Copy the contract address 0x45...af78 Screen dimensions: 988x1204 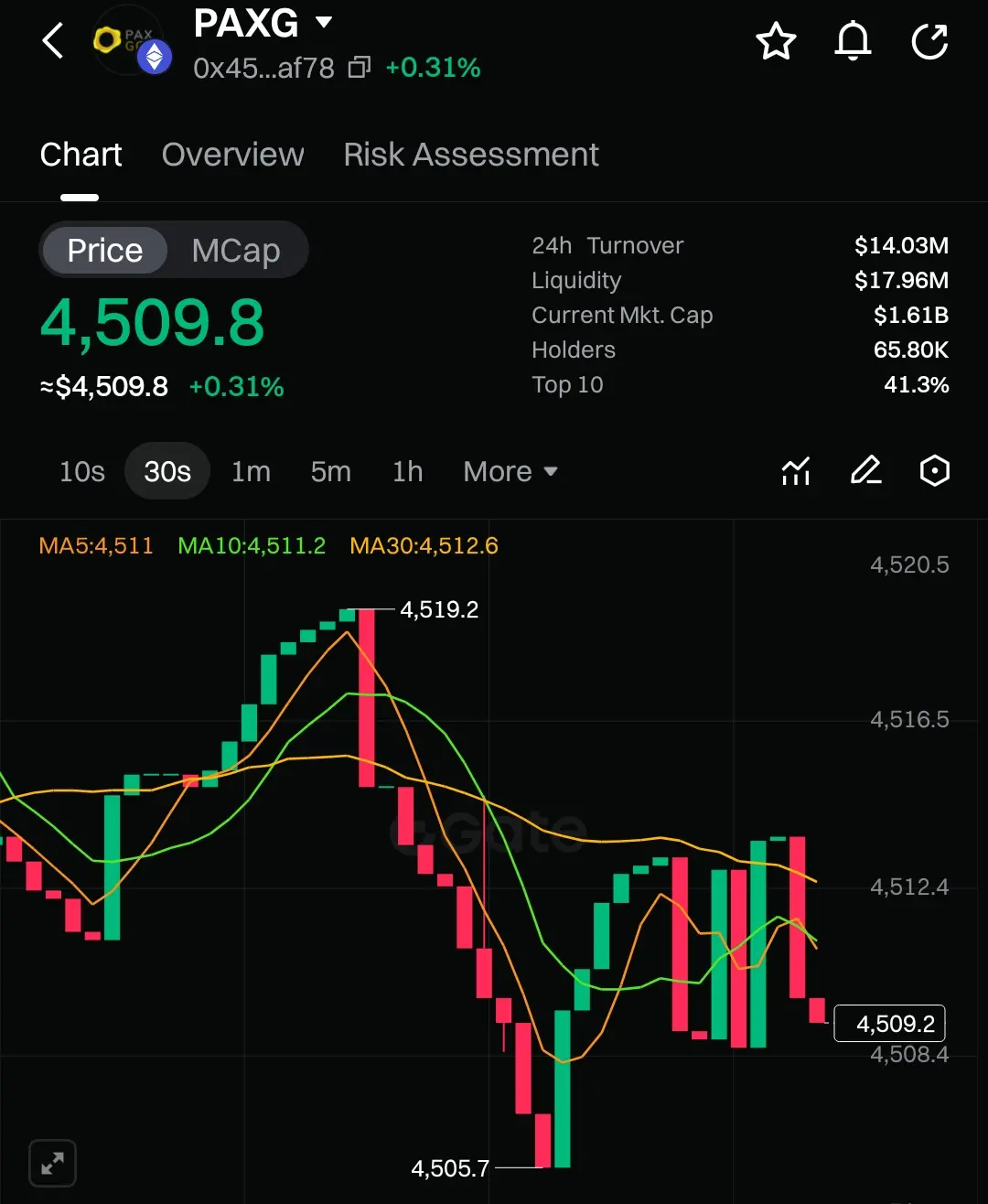[360, 68]
